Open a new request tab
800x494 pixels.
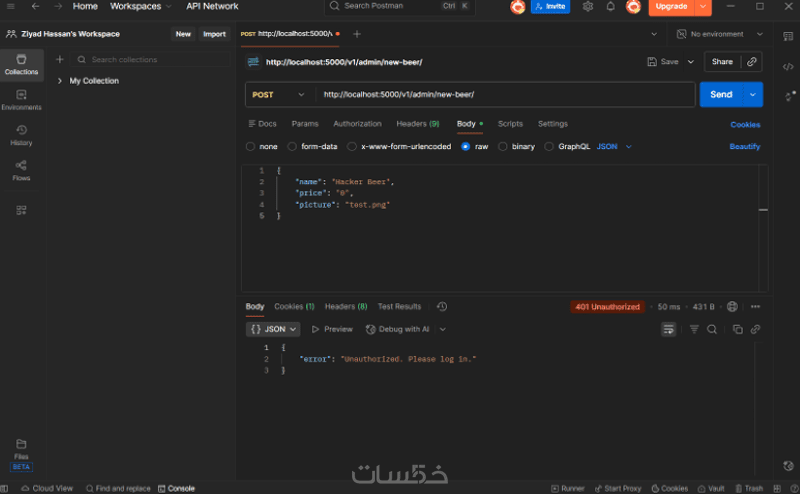pyautogui.click(x=357, y=34)
